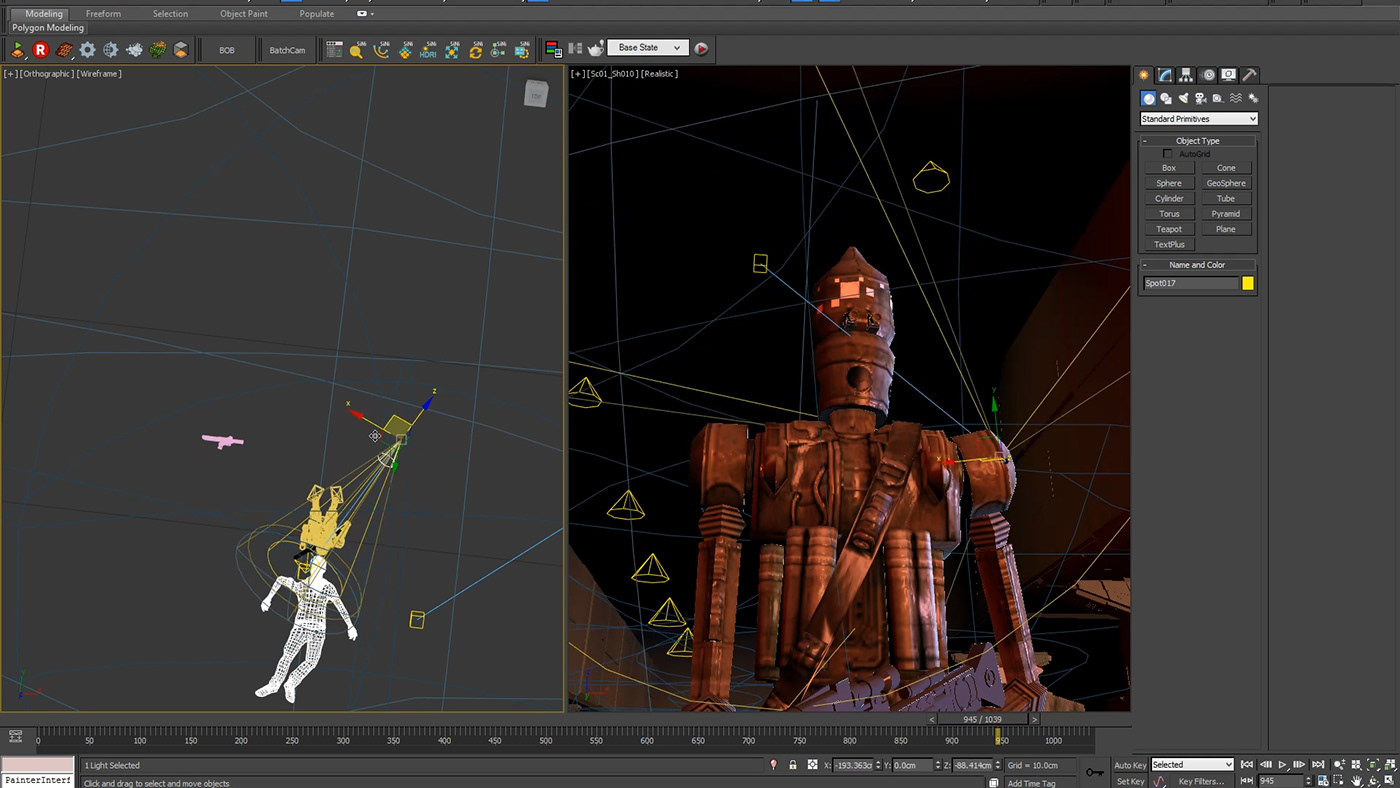Collapse the Name and Color rollout
This screenshot has height=788, width=1400.
click(x=1198, y=265)
